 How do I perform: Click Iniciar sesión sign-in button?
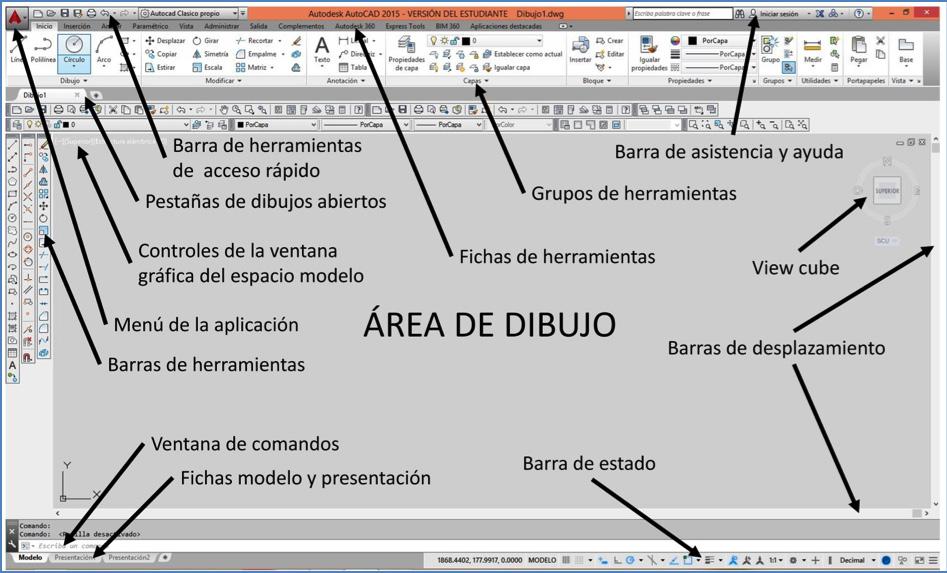pos(779,13)
